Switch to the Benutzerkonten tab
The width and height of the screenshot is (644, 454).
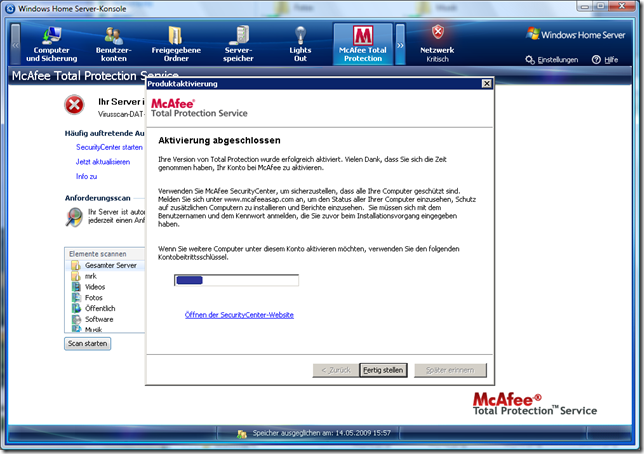114,44
